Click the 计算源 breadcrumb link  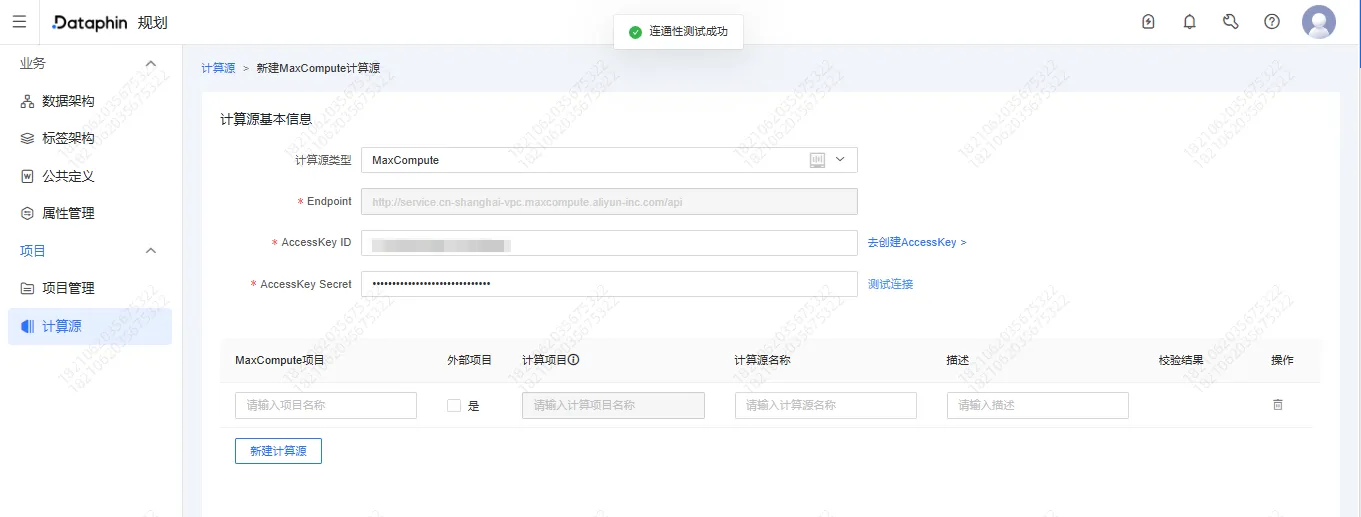point(218,68)
